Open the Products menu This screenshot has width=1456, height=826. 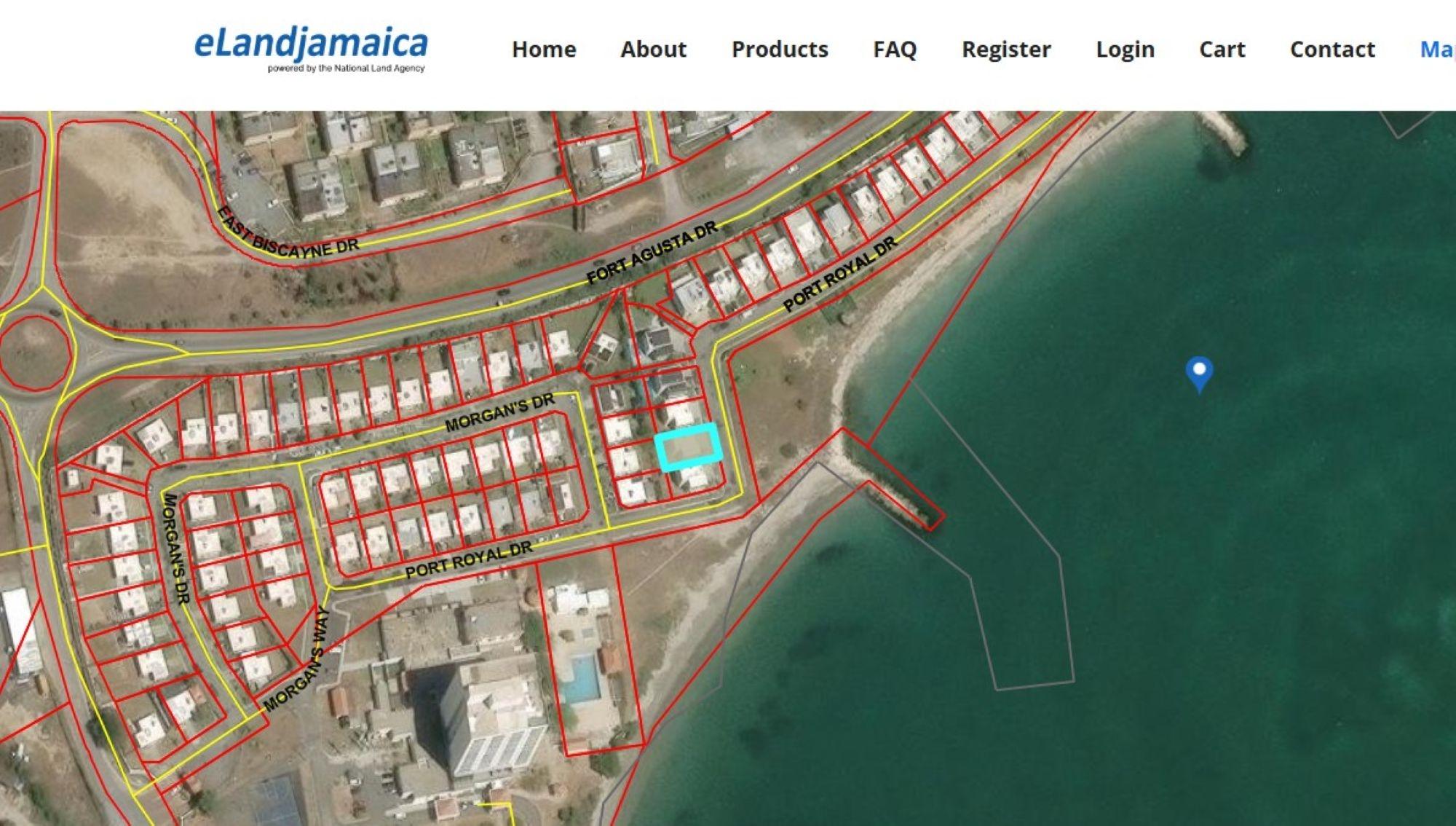779,50
